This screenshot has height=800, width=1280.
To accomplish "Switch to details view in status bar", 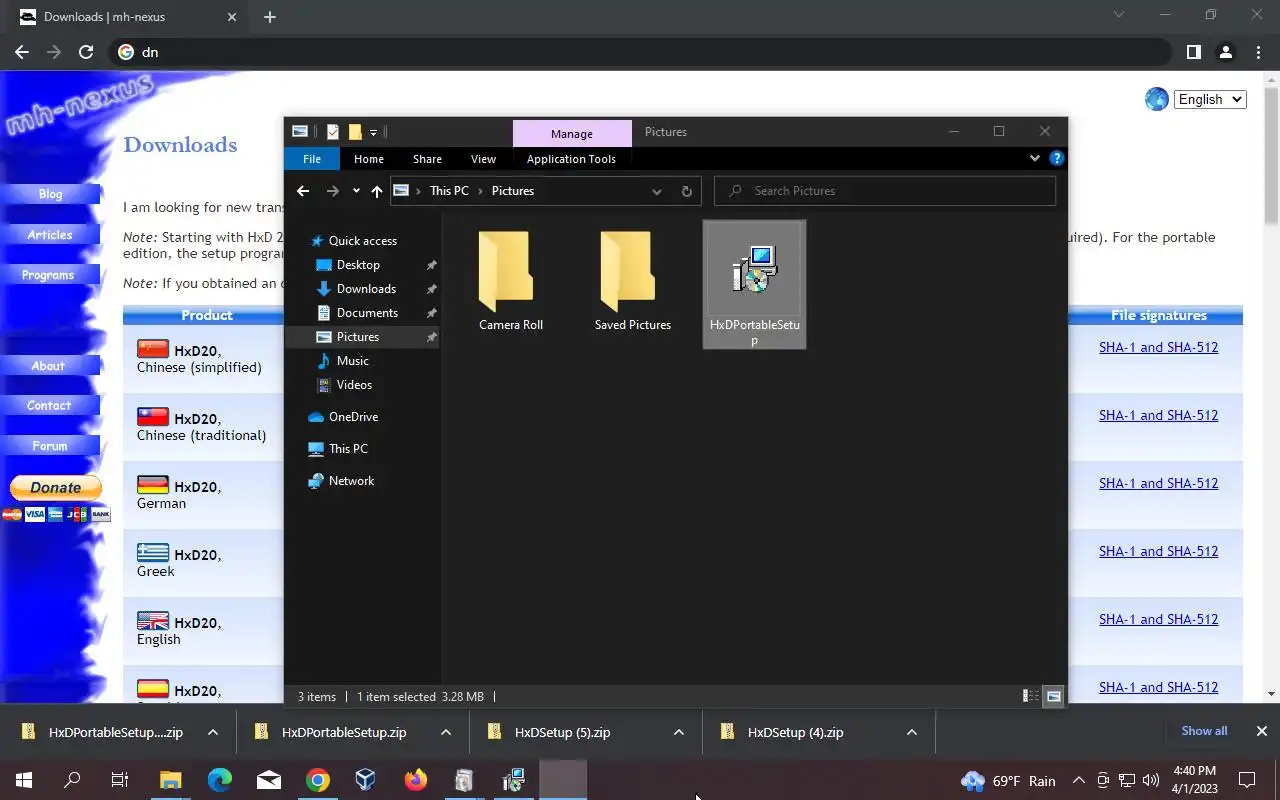I will click(x=1030, y=696).
